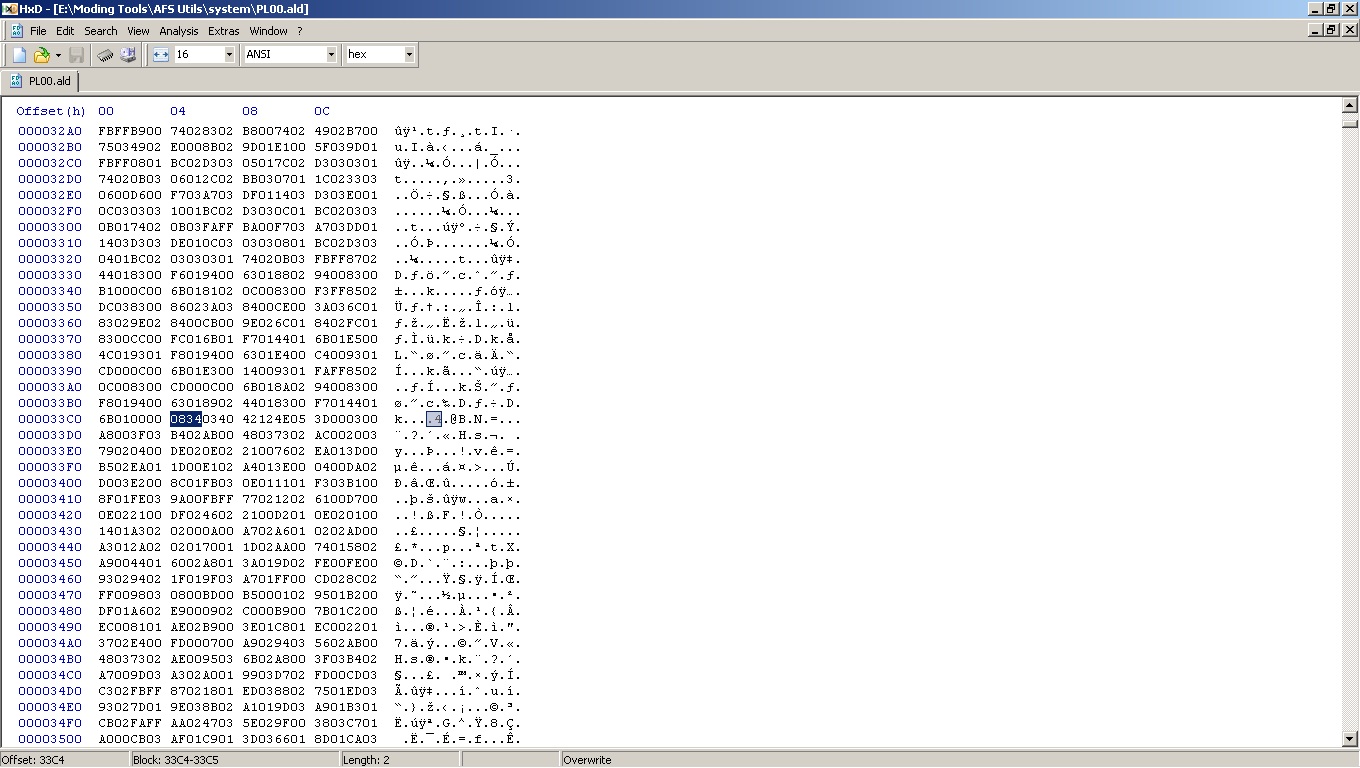Click the HxD document icon in the menu bar
Screen dimensions: 1360x768
coord(17,31)
